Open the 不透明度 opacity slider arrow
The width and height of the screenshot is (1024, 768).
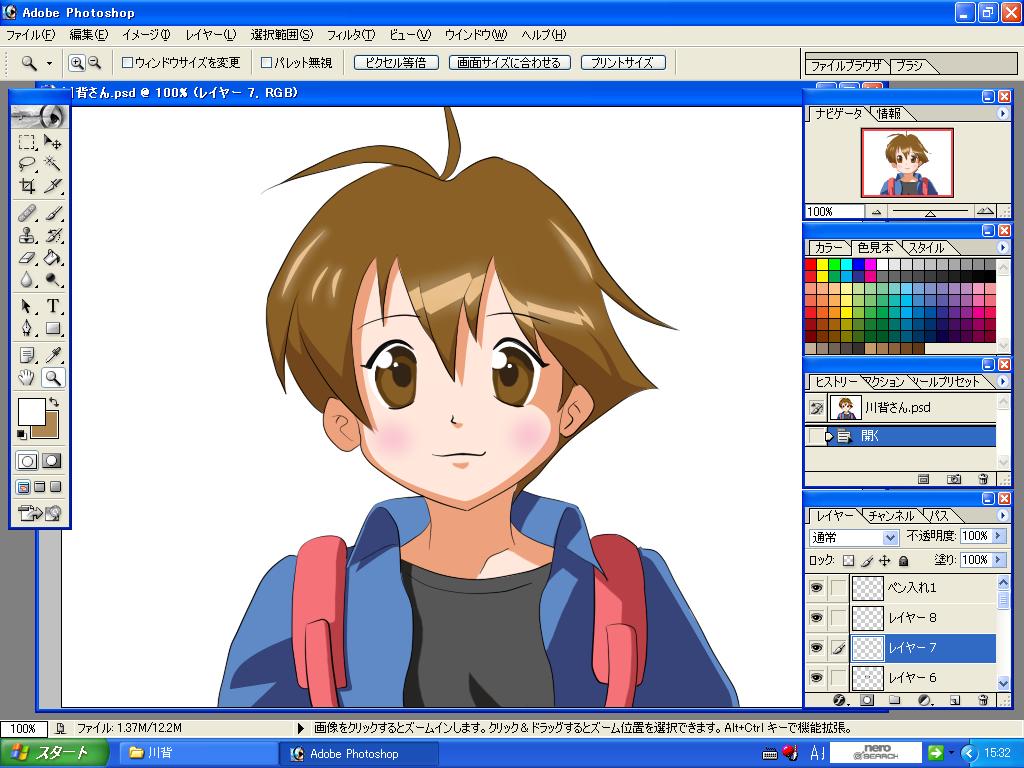pos(997,536)
